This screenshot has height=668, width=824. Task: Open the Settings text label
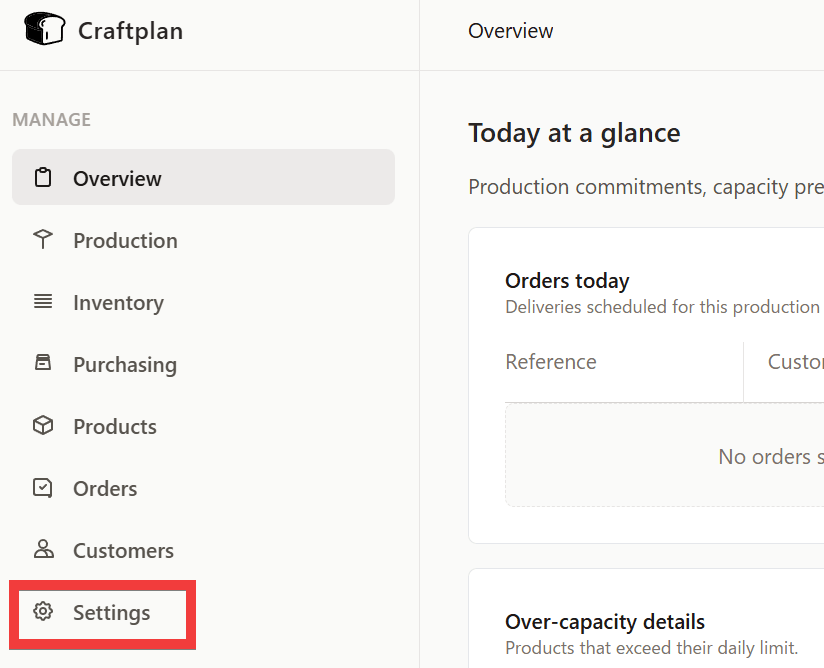click(111, 613)
